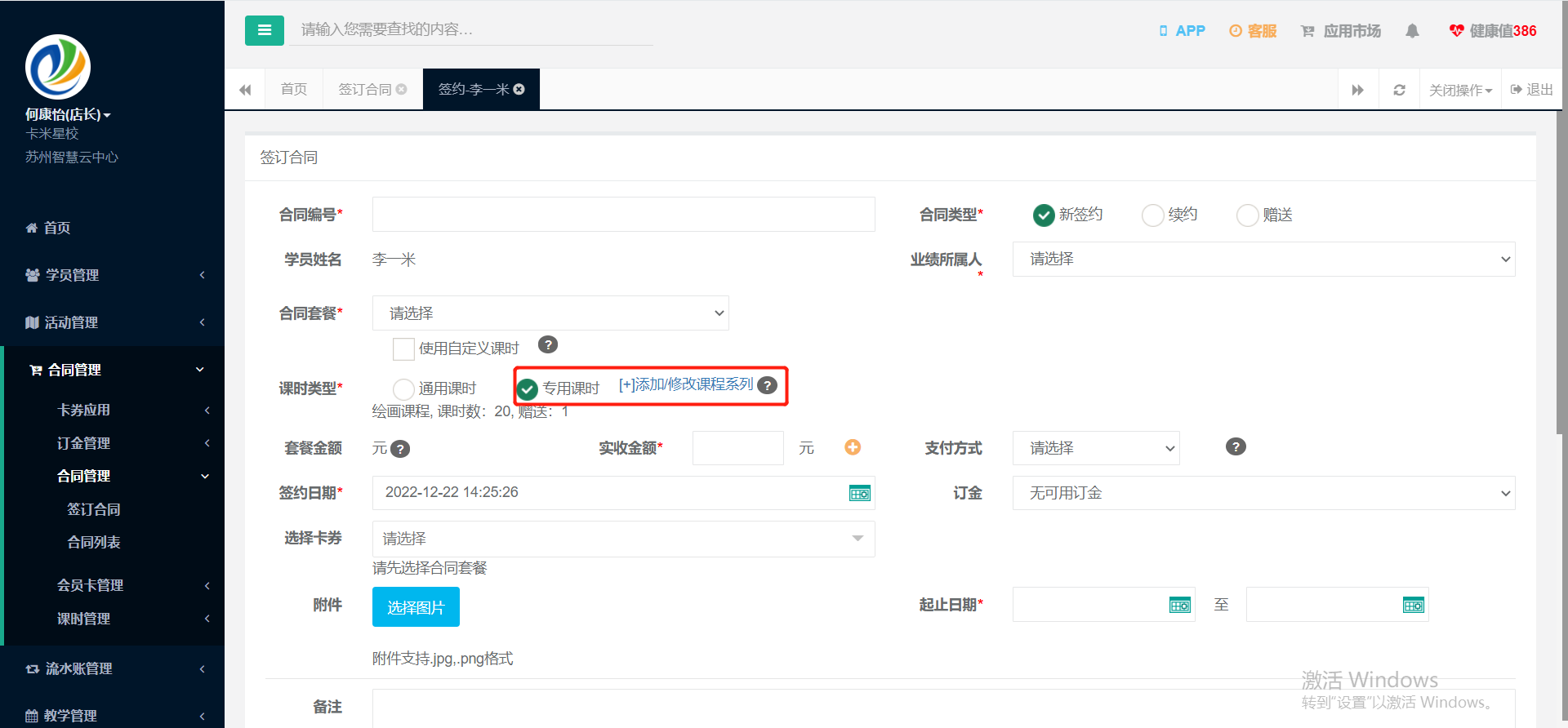Close the 签约-李一米 tab

click(519, 89)
